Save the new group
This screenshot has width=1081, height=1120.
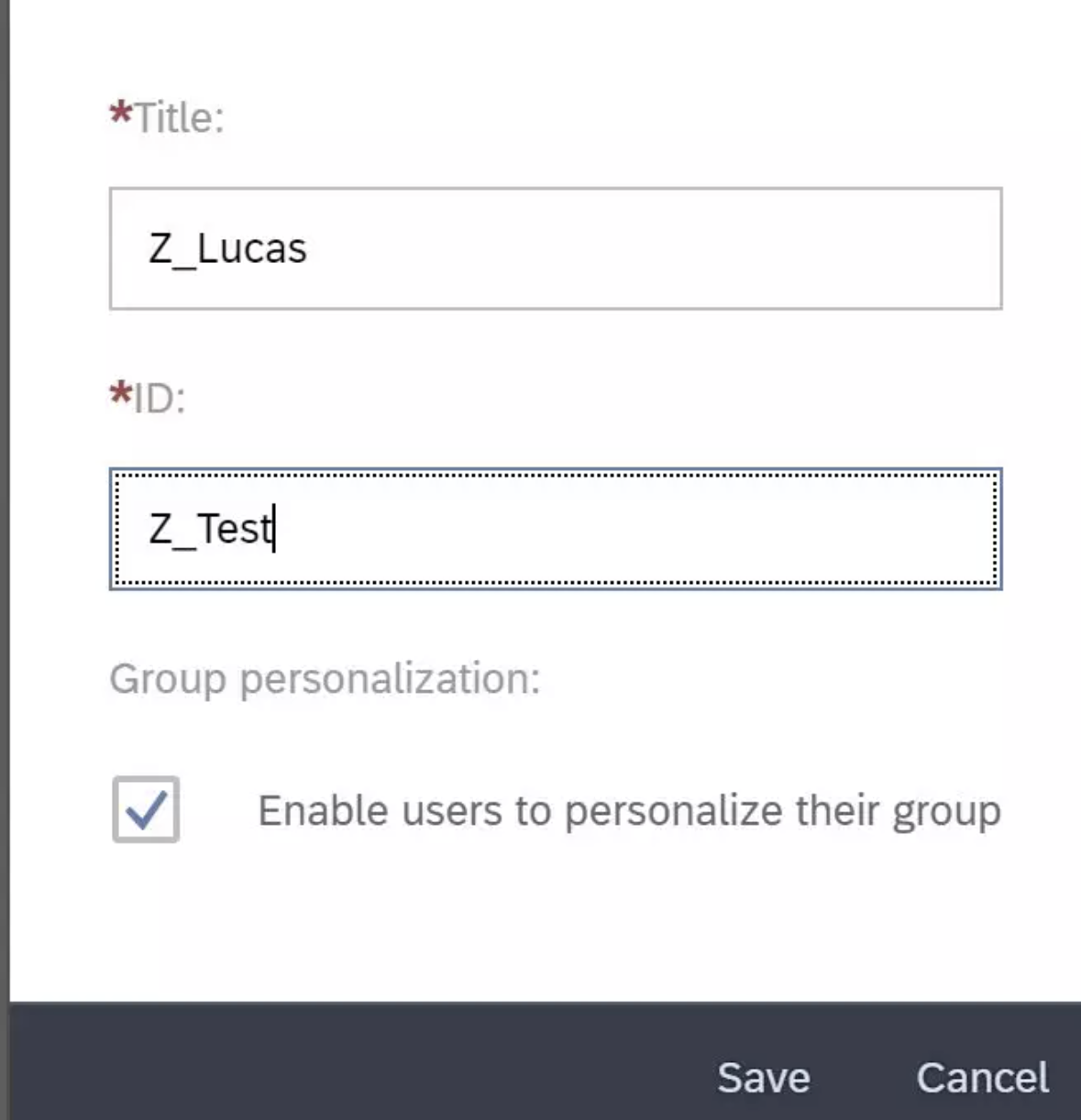click(x=763, y=1078)
